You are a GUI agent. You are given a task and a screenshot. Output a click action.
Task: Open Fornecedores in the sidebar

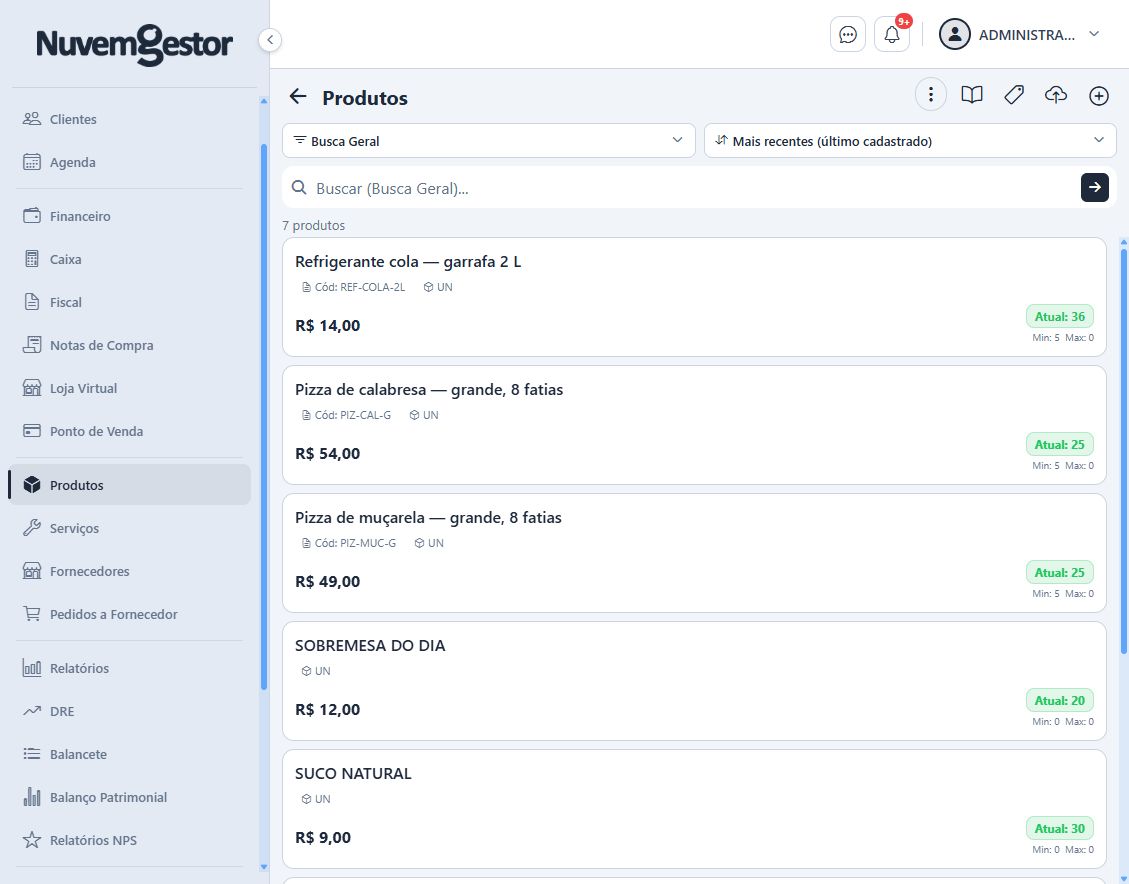click(130, 572)
